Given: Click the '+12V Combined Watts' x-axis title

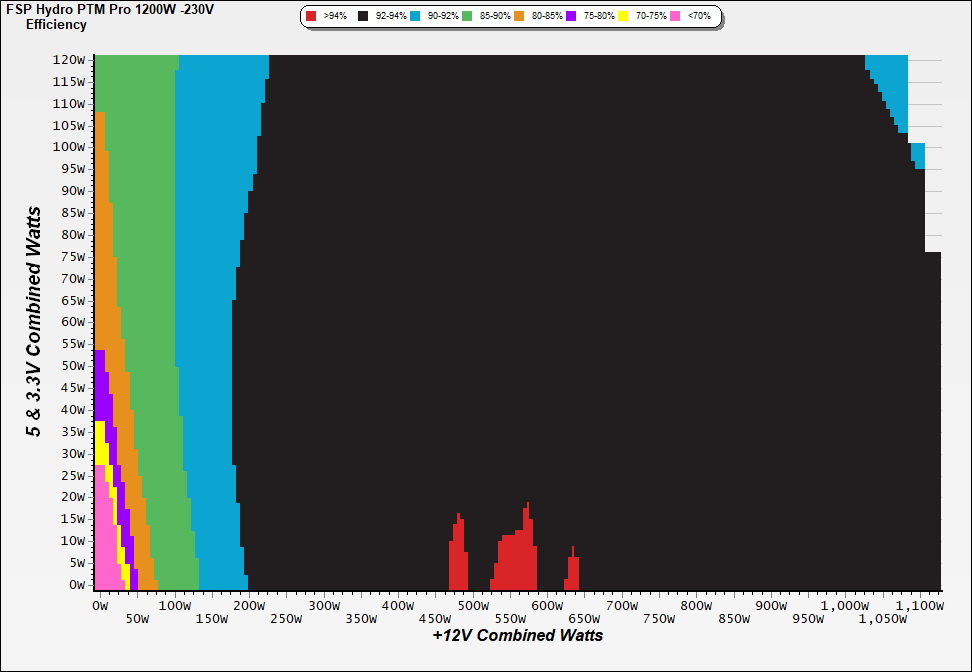Looking at the screenshot, I should (x=518, y=635).
